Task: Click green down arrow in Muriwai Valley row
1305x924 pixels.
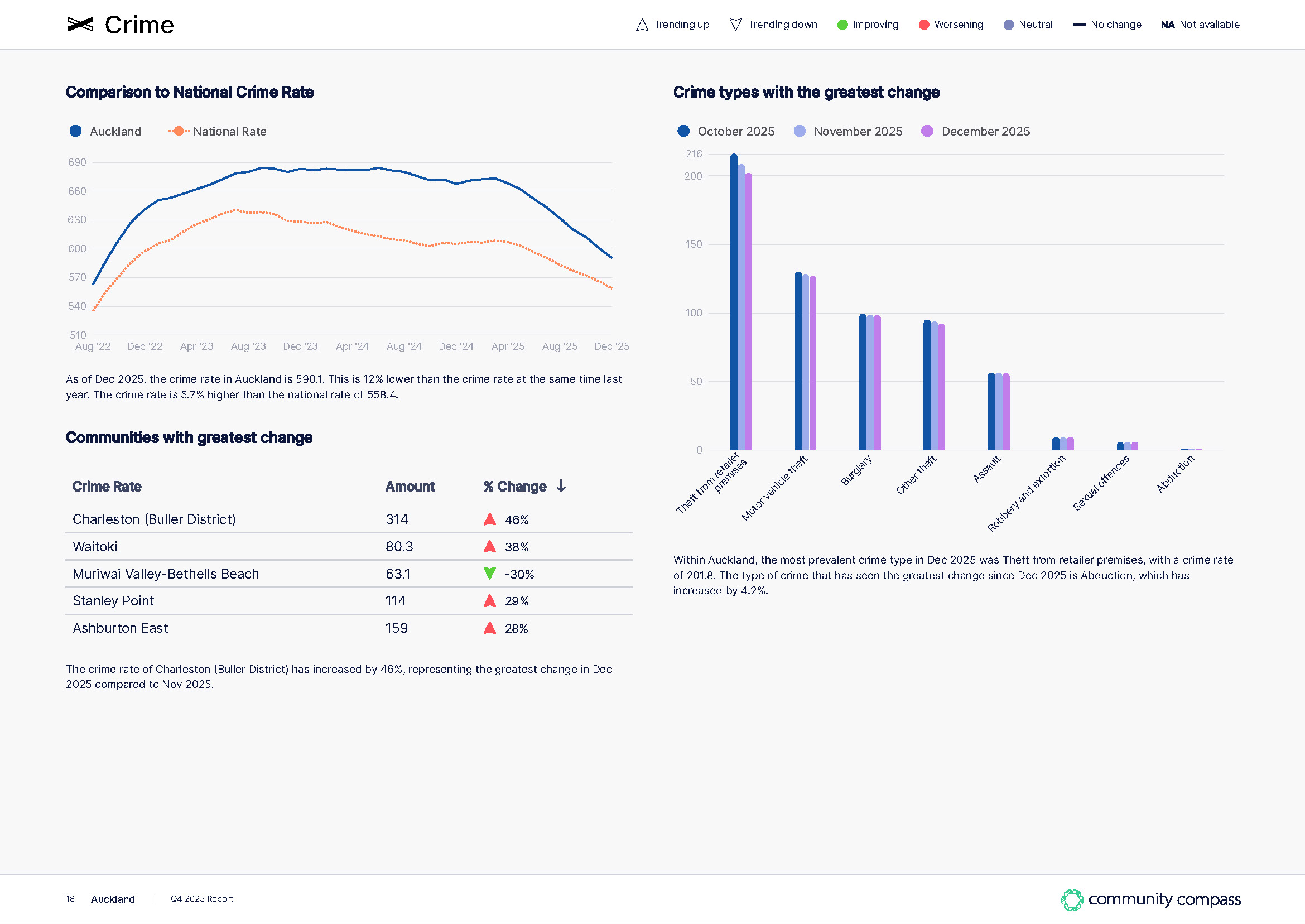Action: 490,574
